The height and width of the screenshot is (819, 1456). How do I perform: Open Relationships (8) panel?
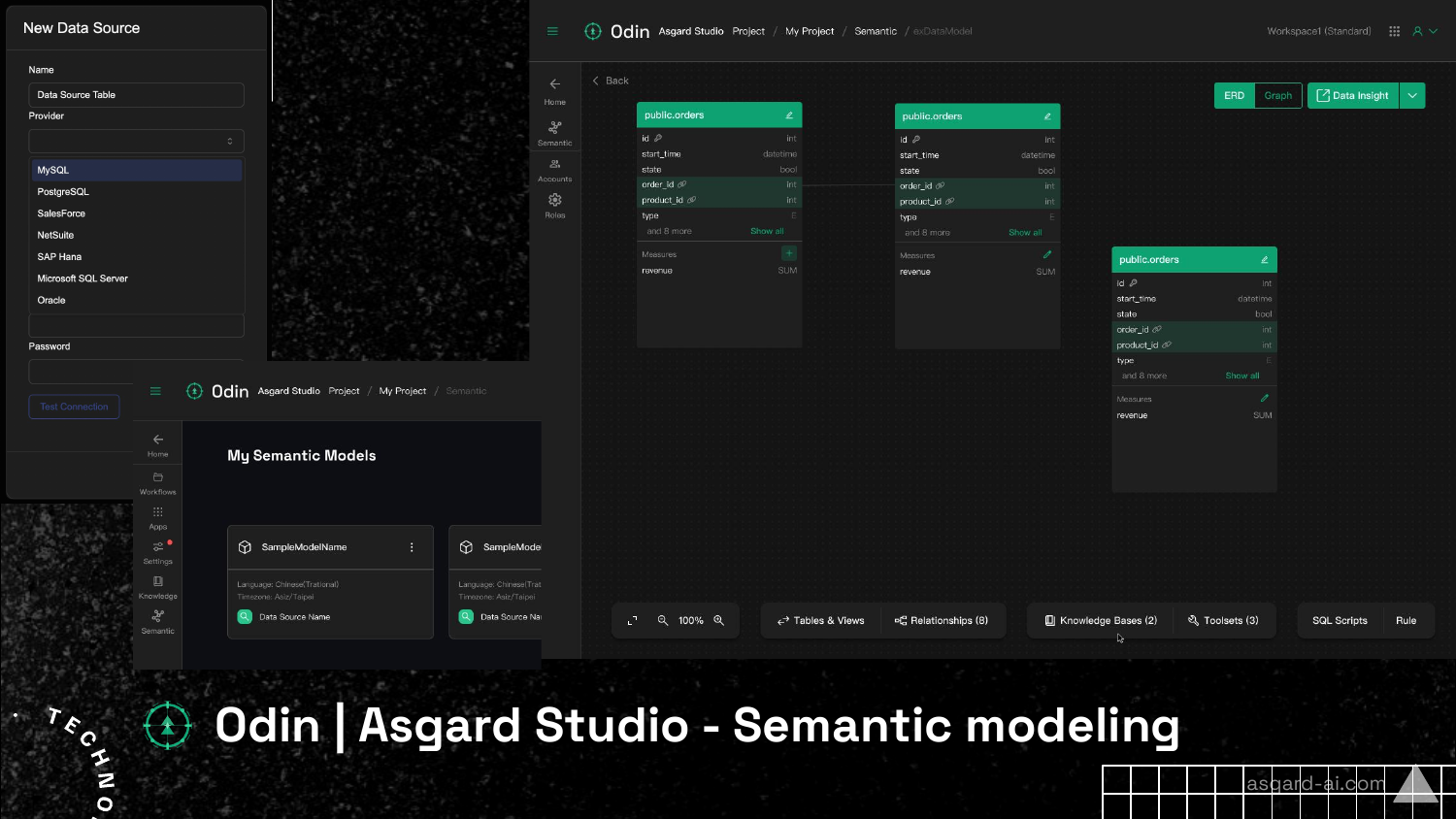tap(942, 621)
